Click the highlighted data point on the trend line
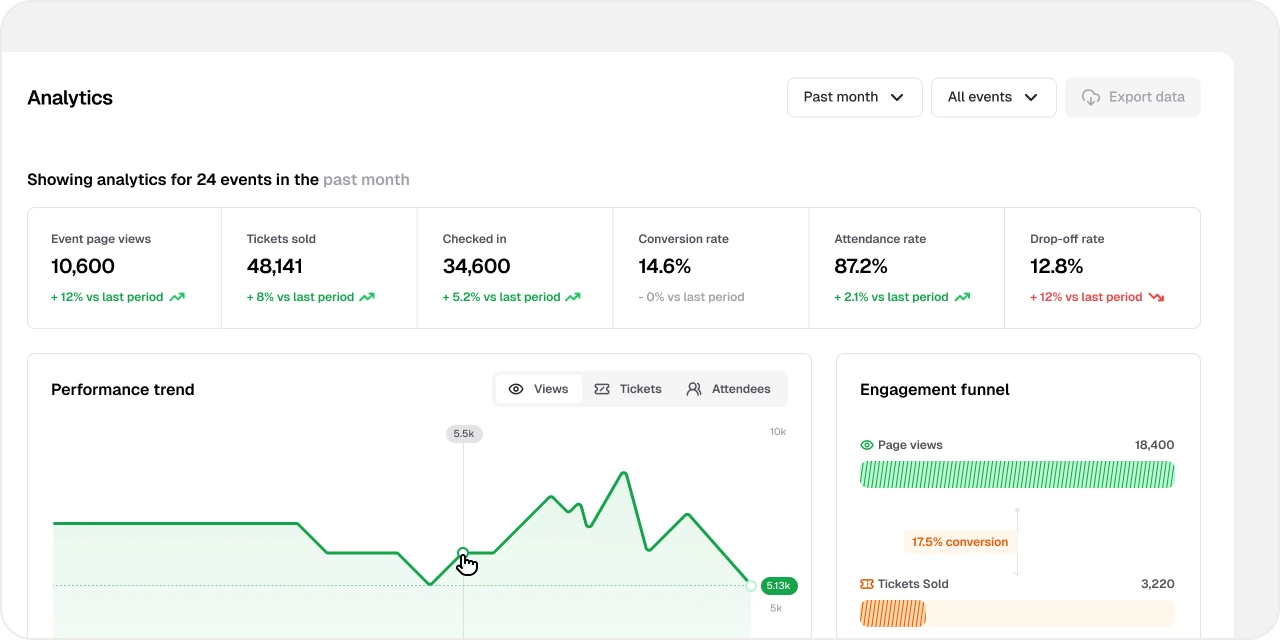Screen dimensions: 1280x640 tap(463, 552)
